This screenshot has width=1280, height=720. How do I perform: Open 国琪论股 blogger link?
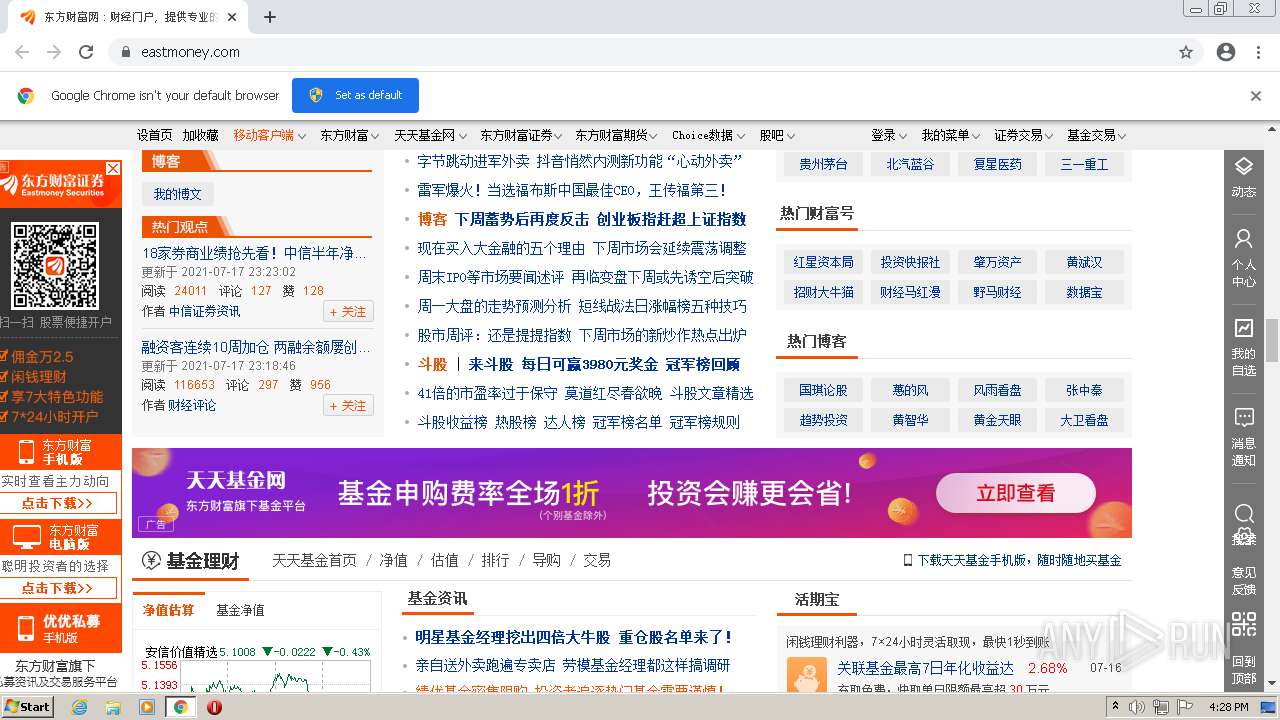click(x=823, y=390)
